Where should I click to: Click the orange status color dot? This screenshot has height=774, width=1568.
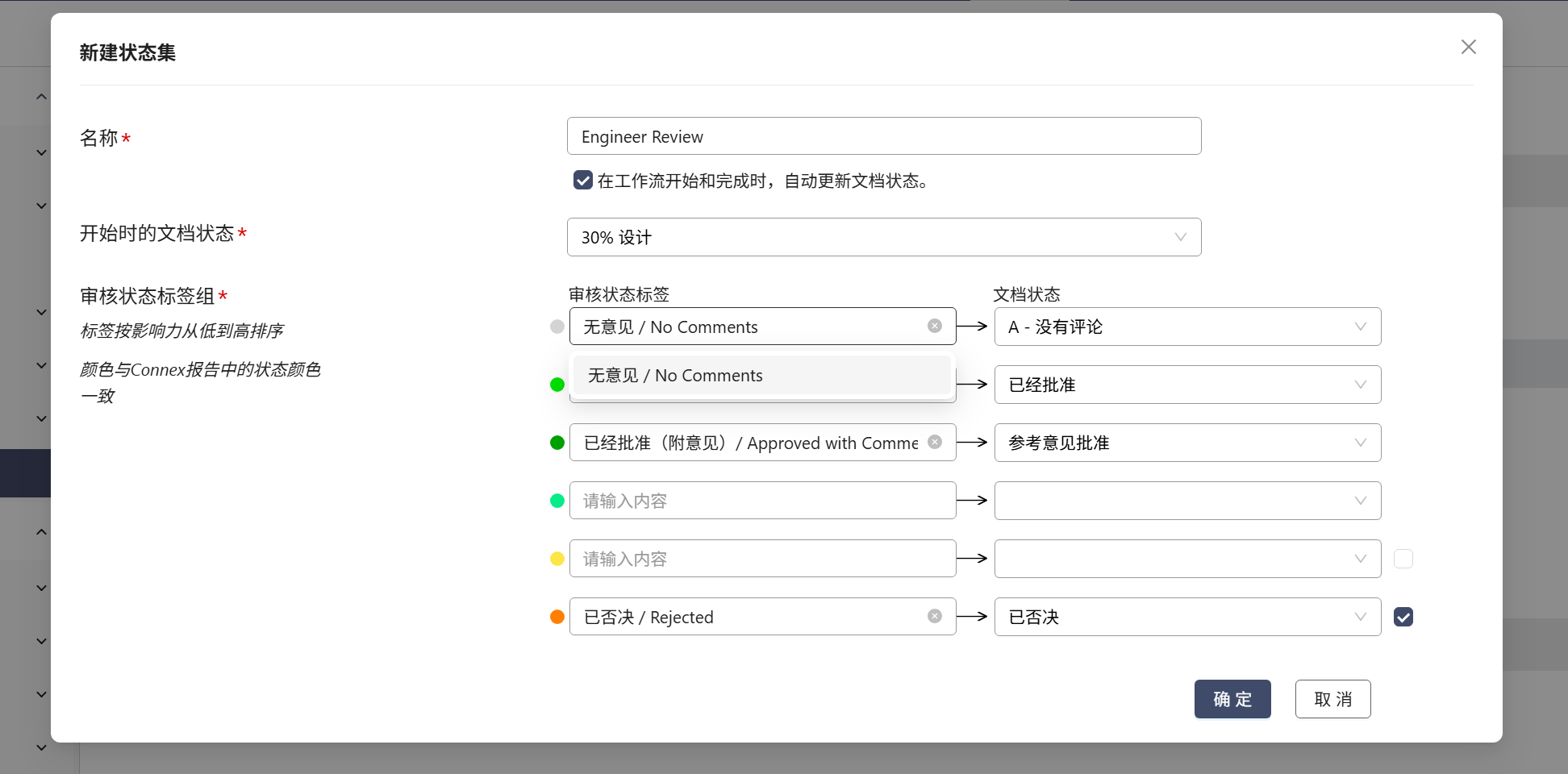557,617
